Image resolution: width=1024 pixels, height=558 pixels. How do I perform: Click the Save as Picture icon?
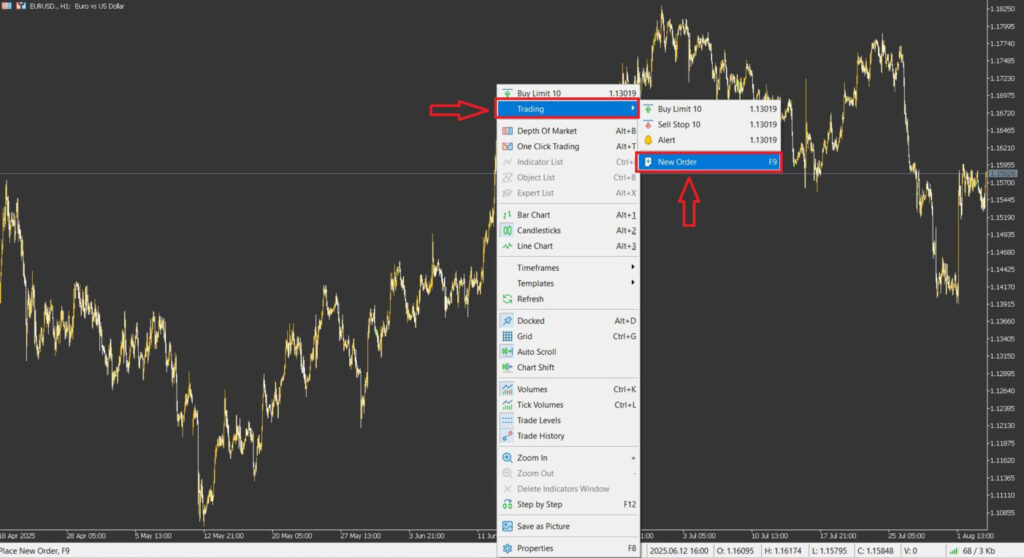508,526
